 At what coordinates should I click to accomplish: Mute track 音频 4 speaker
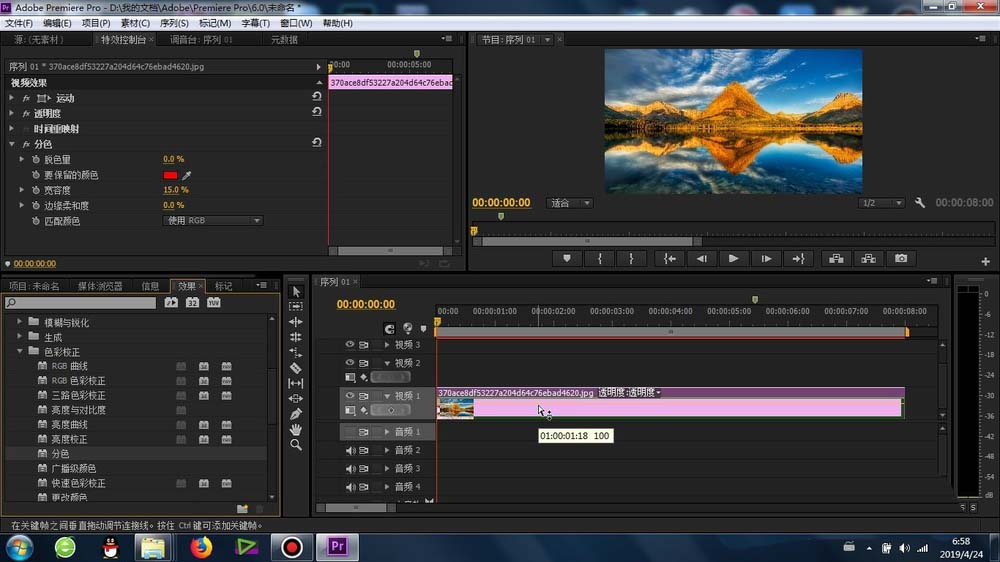pyautogui.click(x=350, y=487)
